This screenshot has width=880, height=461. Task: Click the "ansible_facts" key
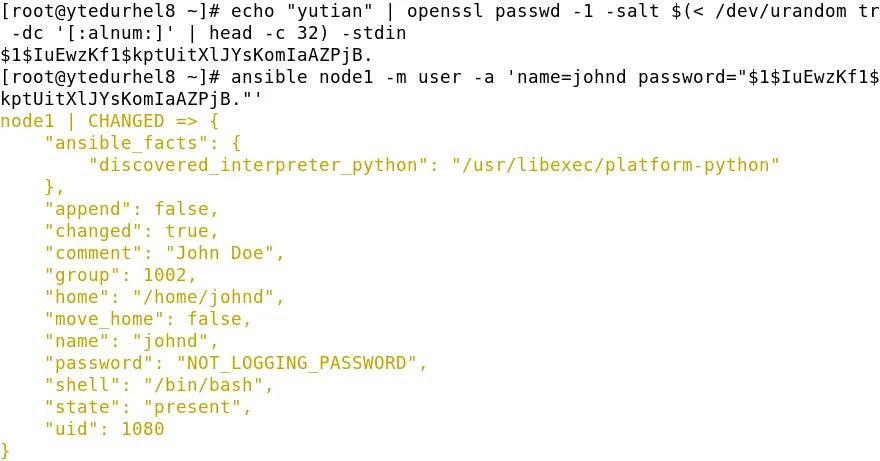[x=126, y=143]
